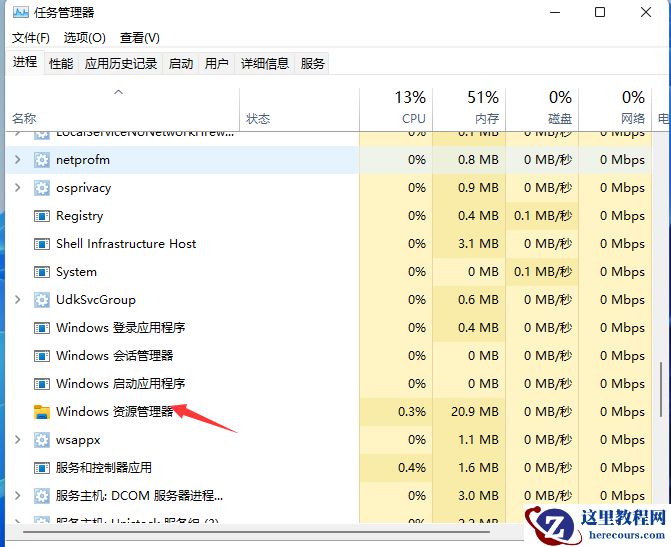The height and width of the screenshot is (547, 671).
Task: Maximize the Task Manager window
Action: coord(600,12)
